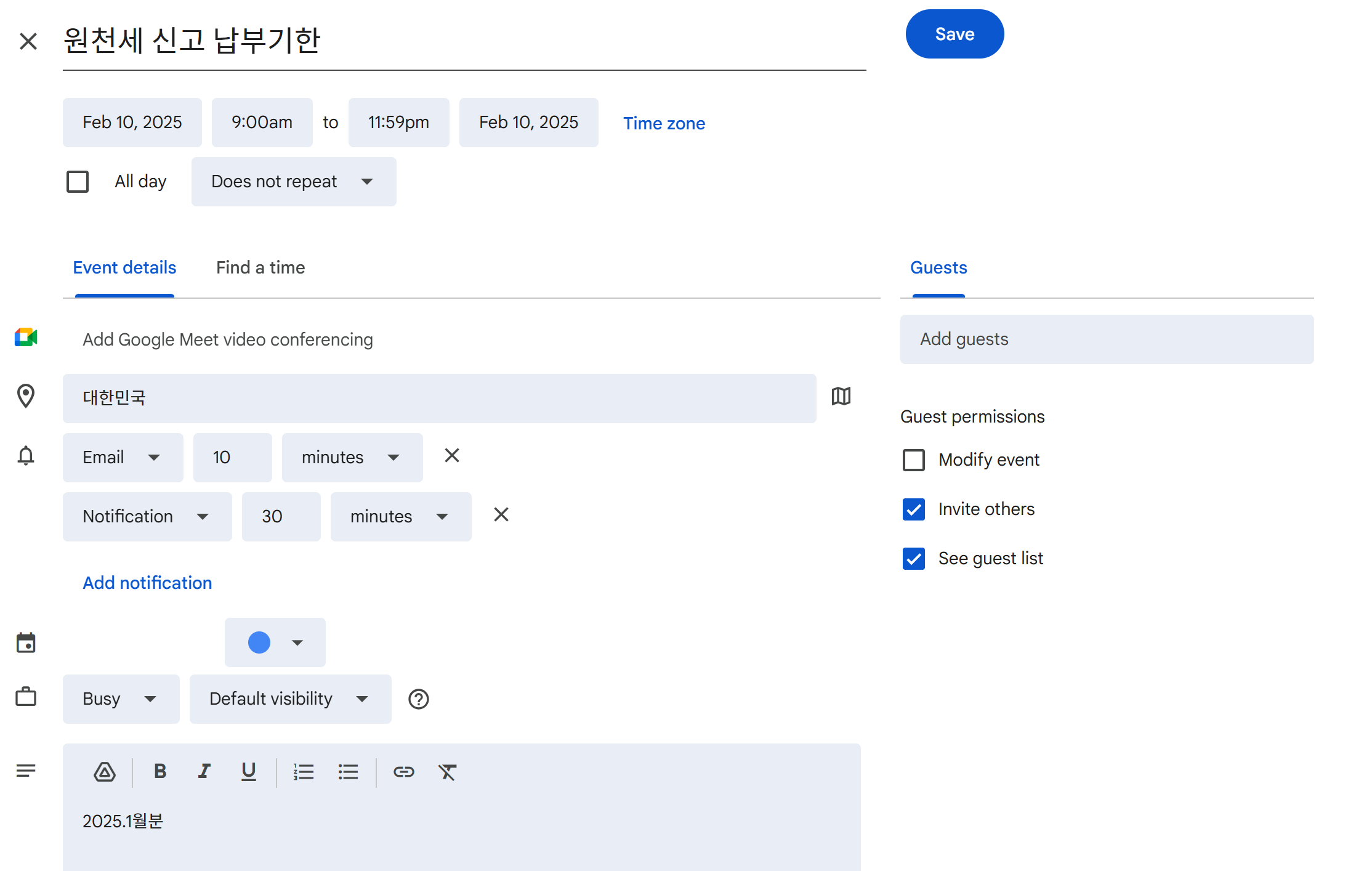
Task: Click the insert link icon
Action: pyautogui.click(x=404, y=772)
